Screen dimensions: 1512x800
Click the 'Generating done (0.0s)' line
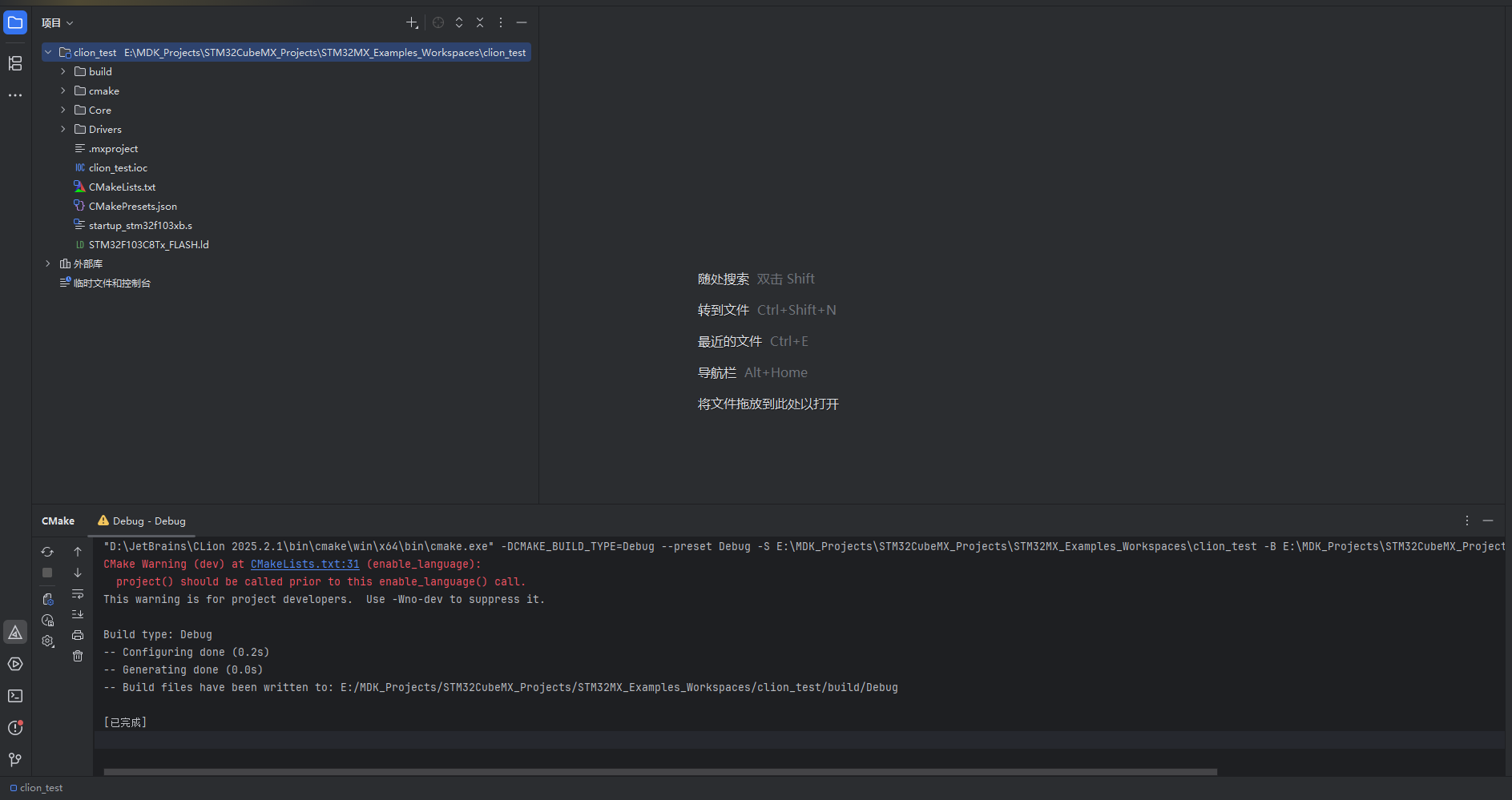coord(183,670)
